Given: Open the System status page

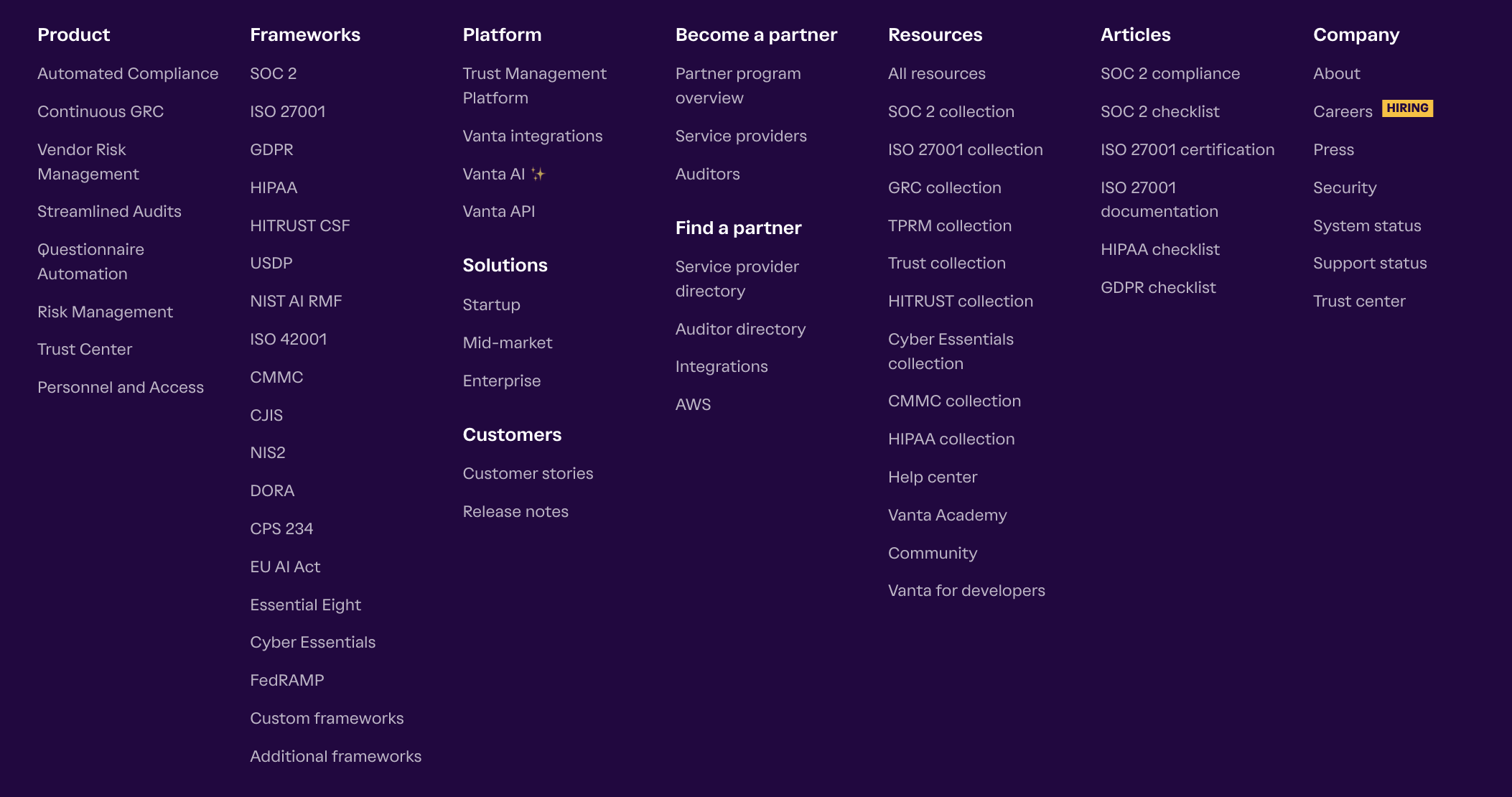Looking at the screenshot, I should [1366, 226].
